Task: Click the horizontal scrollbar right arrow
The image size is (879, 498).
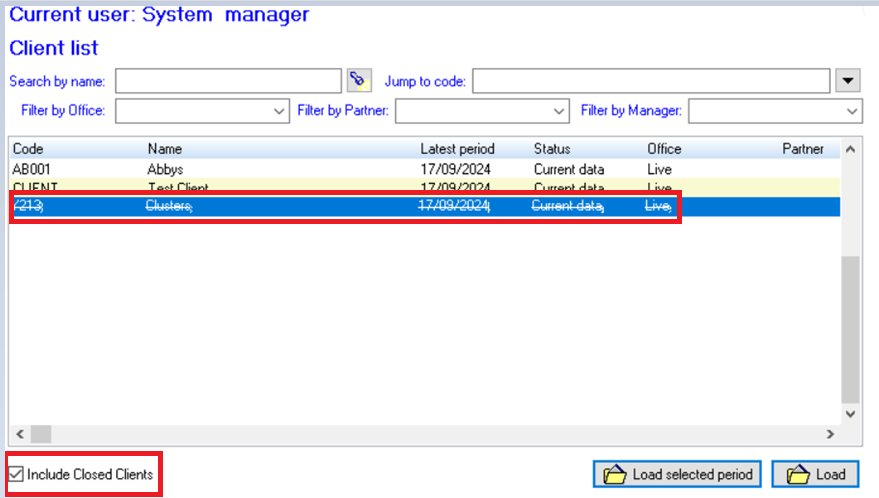Action: click(x=830, y=434)
